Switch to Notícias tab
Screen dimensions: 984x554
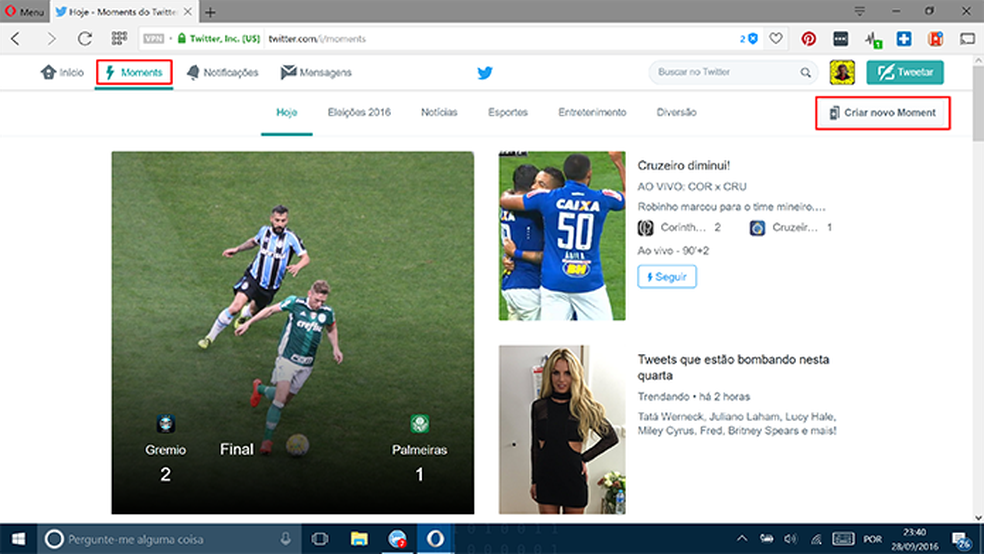(x=439, y=113)
